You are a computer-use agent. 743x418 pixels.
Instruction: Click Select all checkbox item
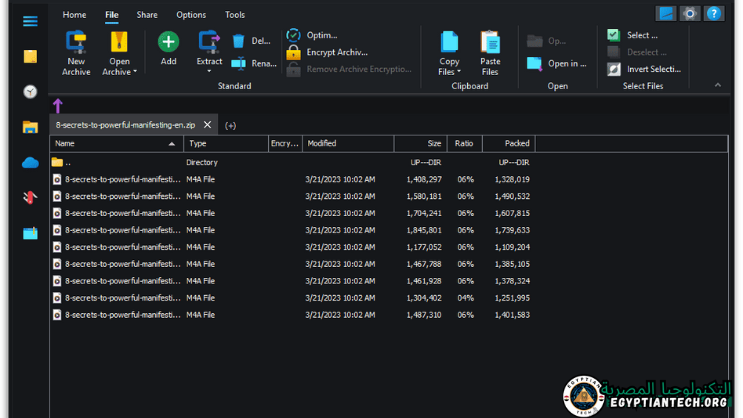[x=614, y=35]
